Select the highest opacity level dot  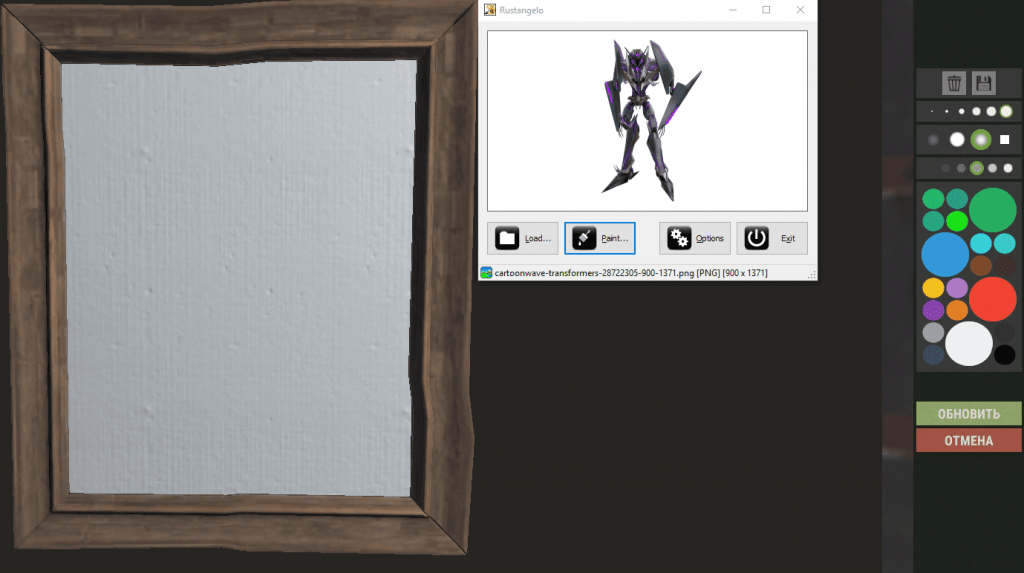[1008, 168]
